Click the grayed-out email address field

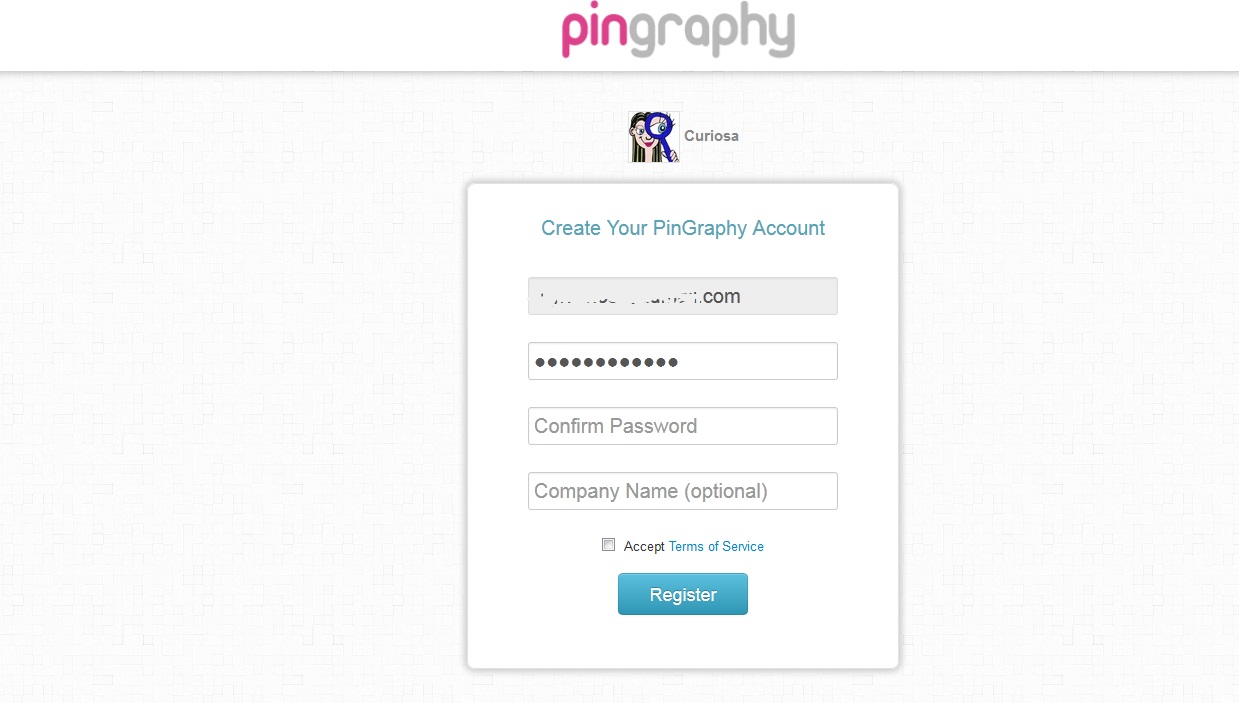[x=682, y=296]
